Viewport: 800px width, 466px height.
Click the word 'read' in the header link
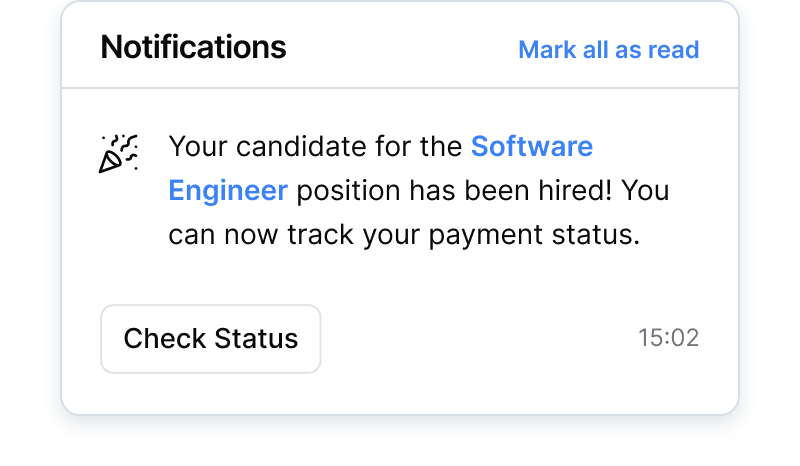pyautogui.click(x=675, y=49)
